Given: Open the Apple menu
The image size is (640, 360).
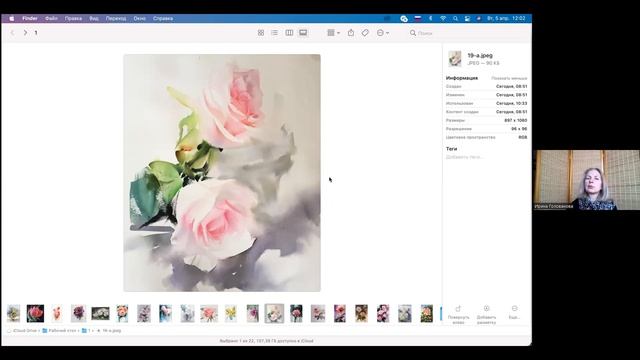Looking at the screenshot, I should tap(11, 18).
